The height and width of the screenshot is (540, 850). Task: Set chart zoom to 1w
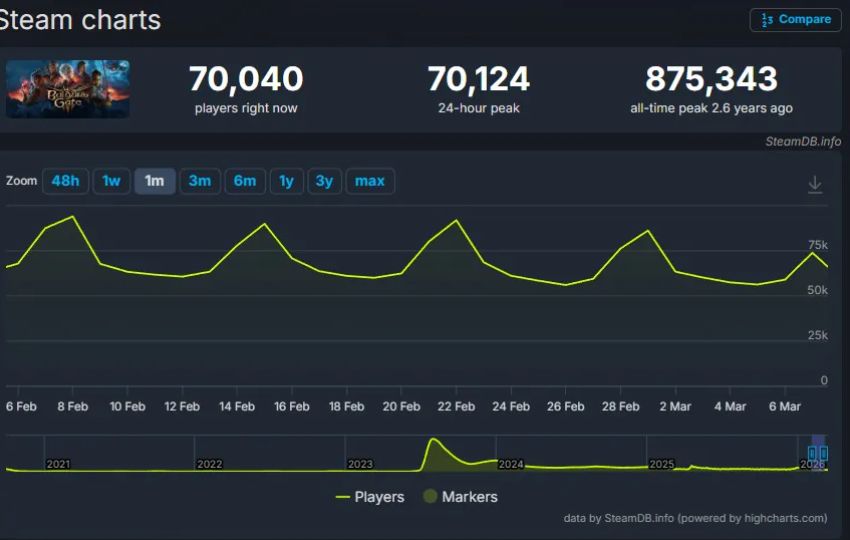[111, 181]
